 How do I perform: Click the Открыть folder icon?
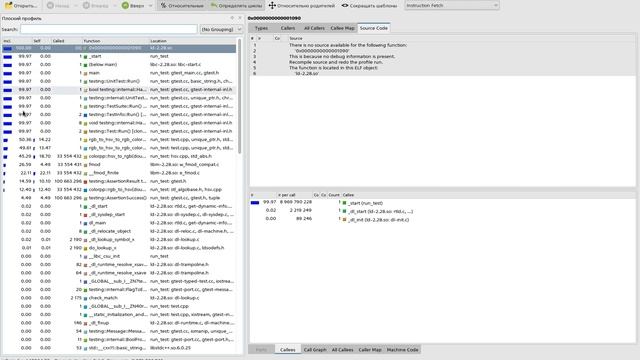[x=9, y=6]
